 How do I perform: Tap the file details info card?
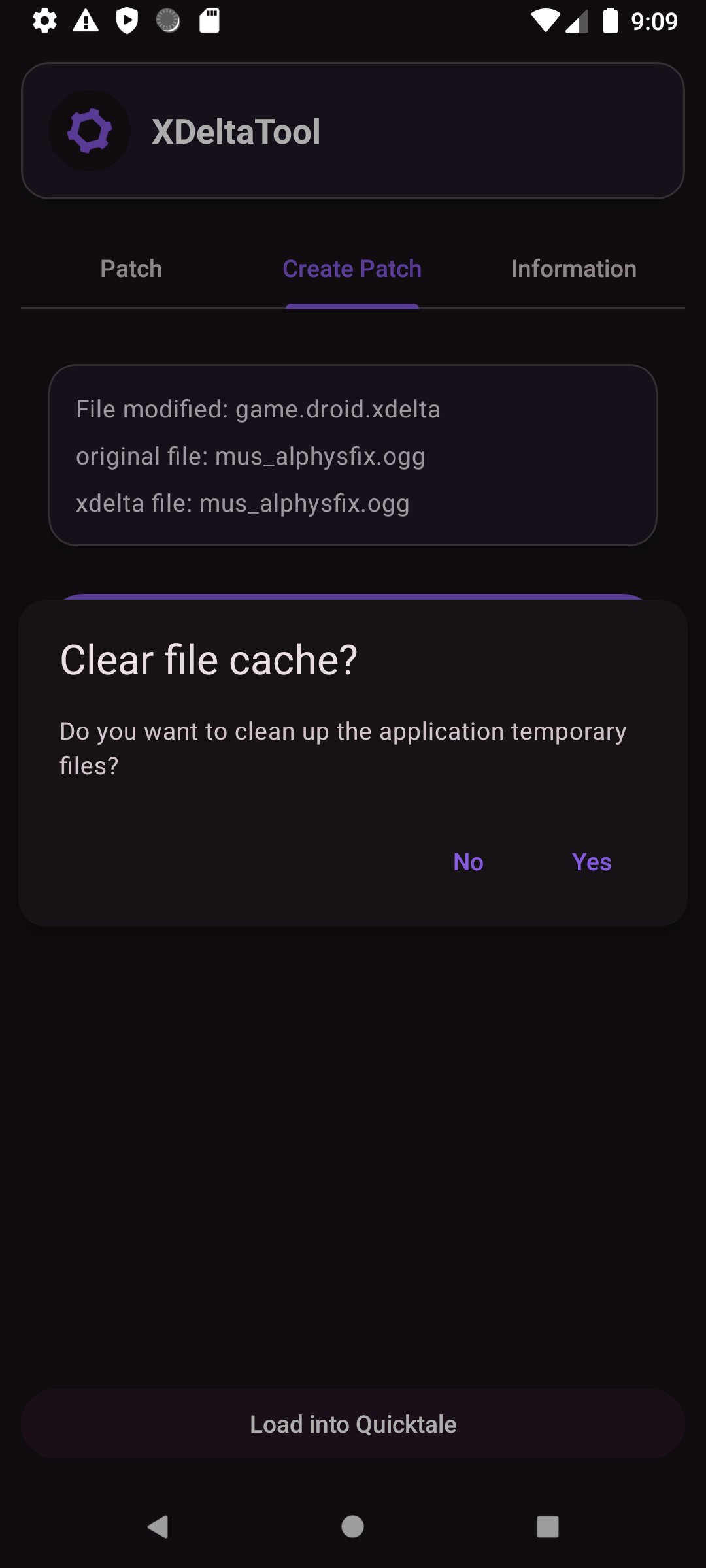(x=353, y=455)
